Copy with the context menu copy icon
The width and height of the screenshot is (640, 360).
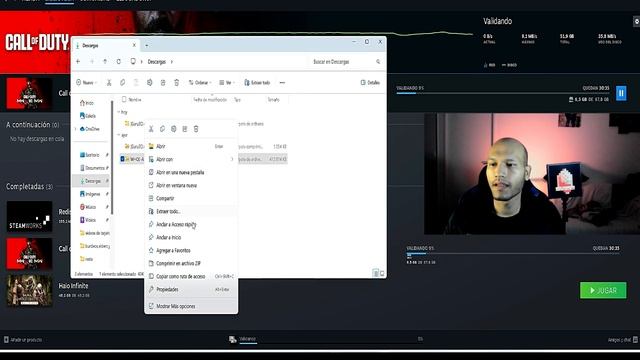tap(162, 129)
